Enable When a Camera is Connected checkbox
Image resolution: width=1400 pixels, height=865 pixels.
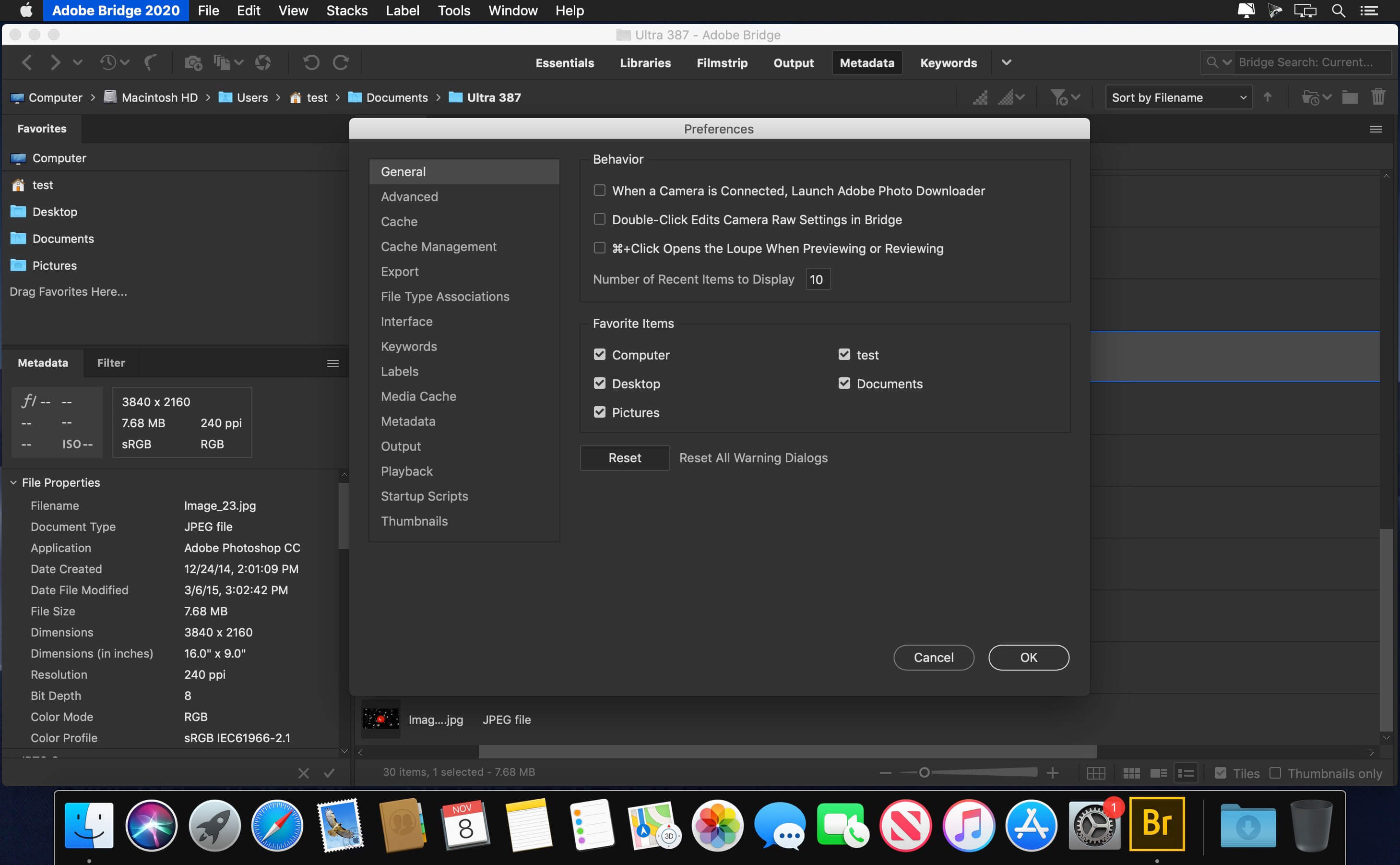click(598, 190)
